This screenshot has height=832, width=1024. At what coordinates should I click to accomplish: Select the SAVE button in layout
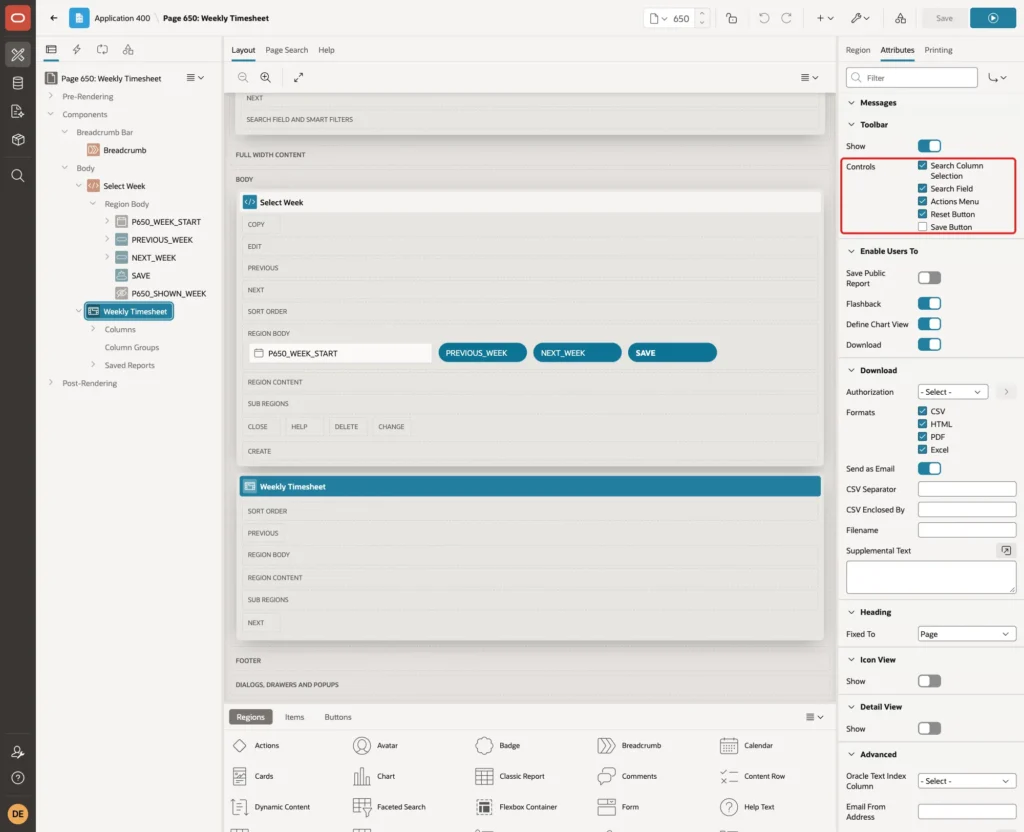click(x=672, y=353)
